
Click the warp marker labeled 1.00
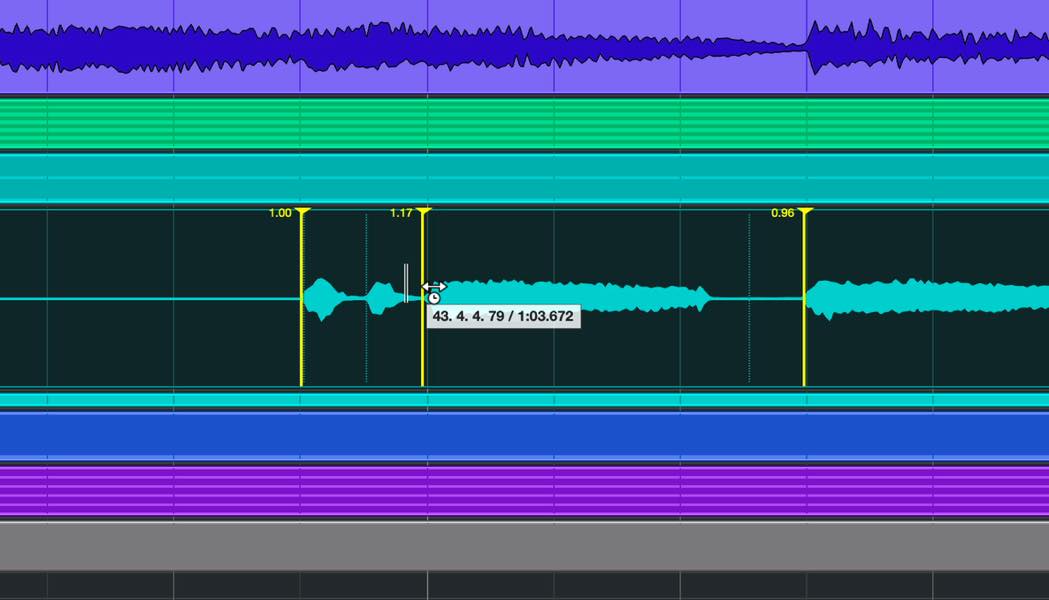[302, 298]
